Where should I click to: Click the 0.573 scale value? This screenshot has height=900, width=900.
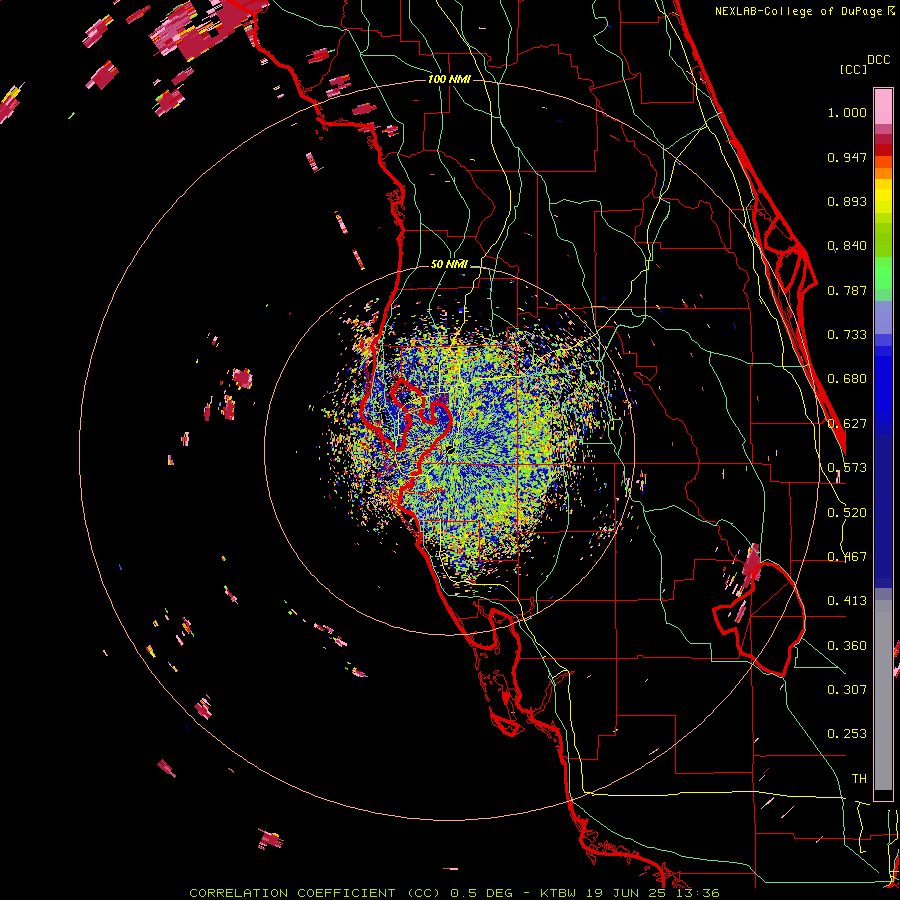click(847, 468)
